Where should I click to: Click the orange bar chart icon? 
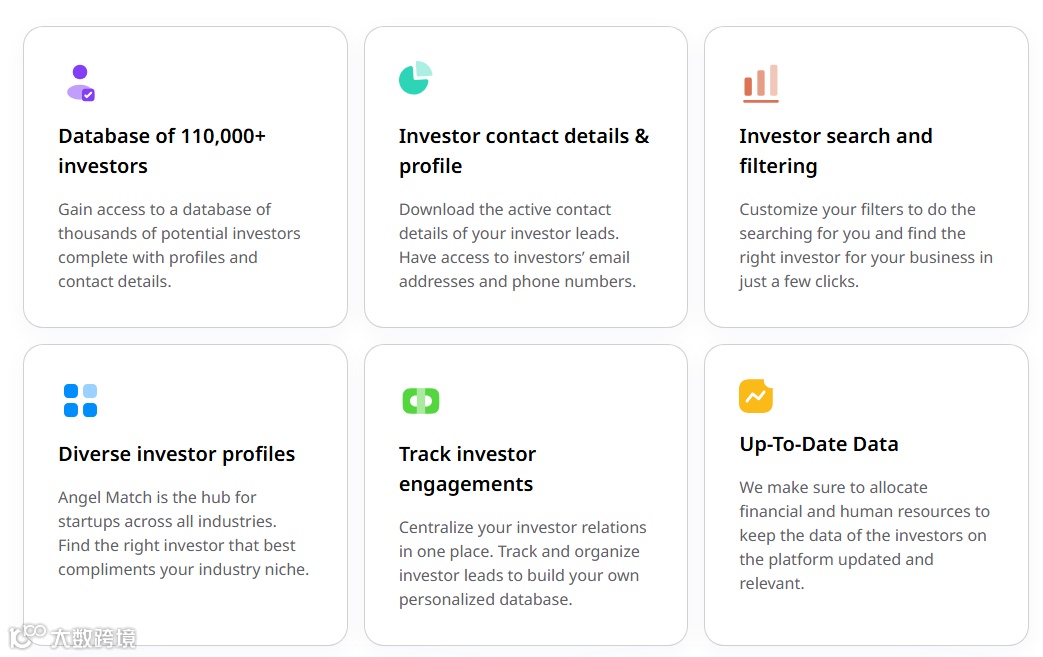tap(761, 84)
